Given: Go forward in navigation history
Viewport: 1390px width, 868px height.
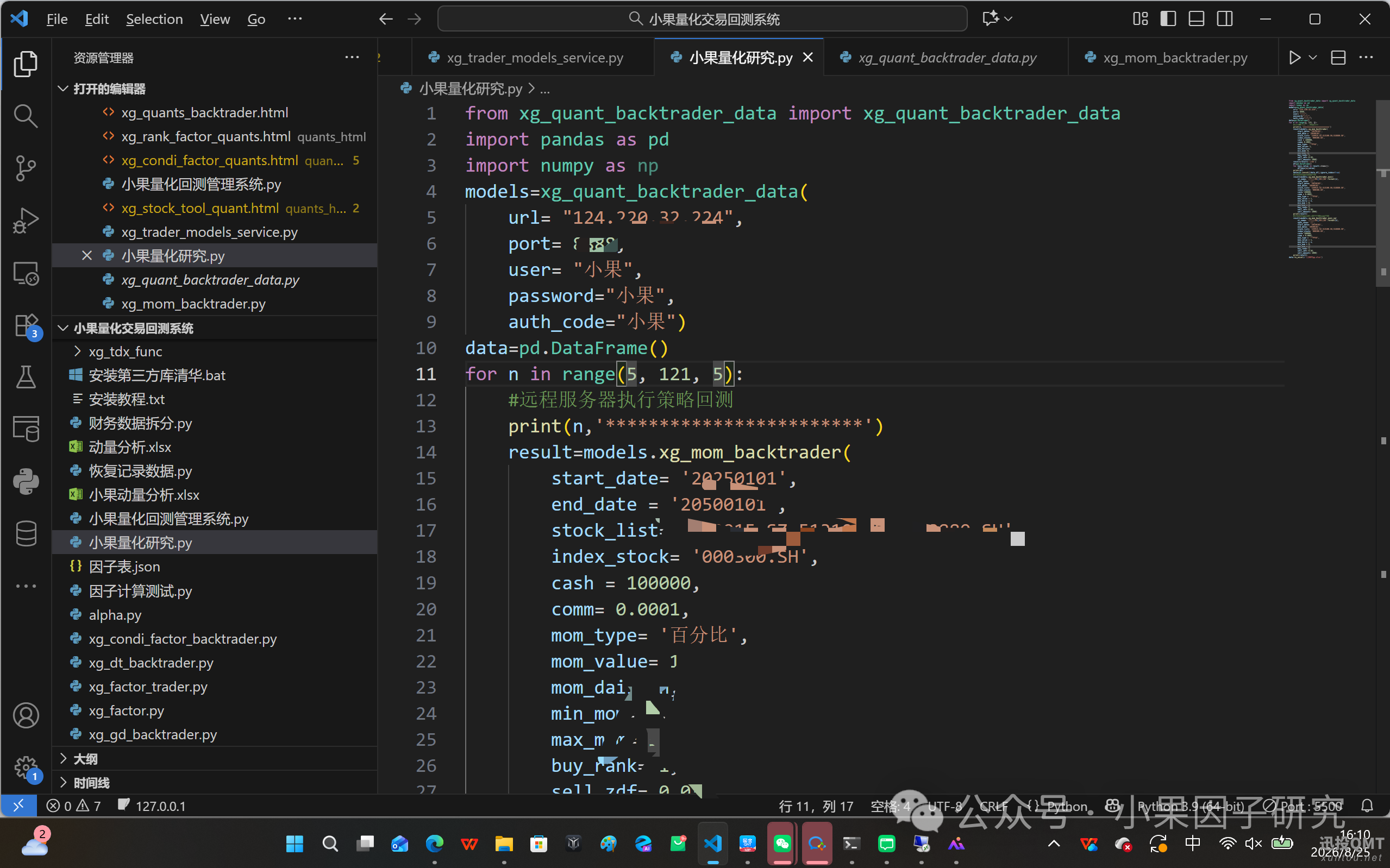Looking at the screenshot, I should (414, 19).
